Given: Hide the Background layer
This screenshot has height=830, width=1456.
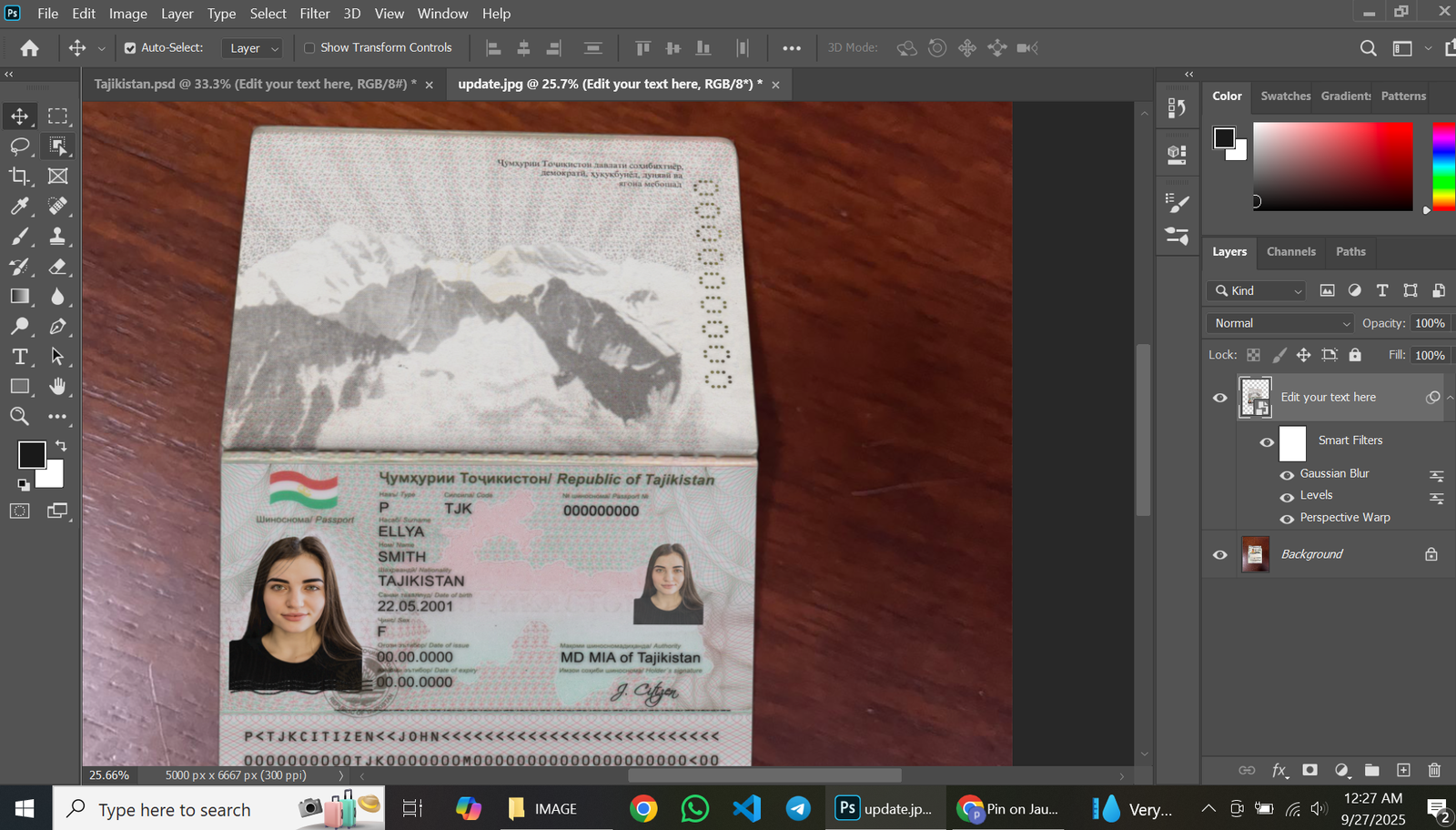Looking at the screenshot, I should click(1220, 554).
